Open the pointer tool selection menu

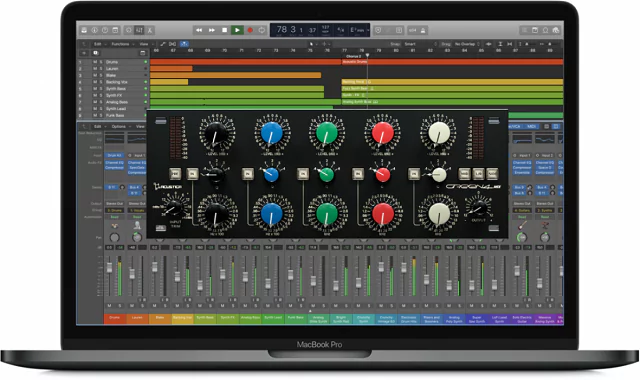(x=313, y=44)
